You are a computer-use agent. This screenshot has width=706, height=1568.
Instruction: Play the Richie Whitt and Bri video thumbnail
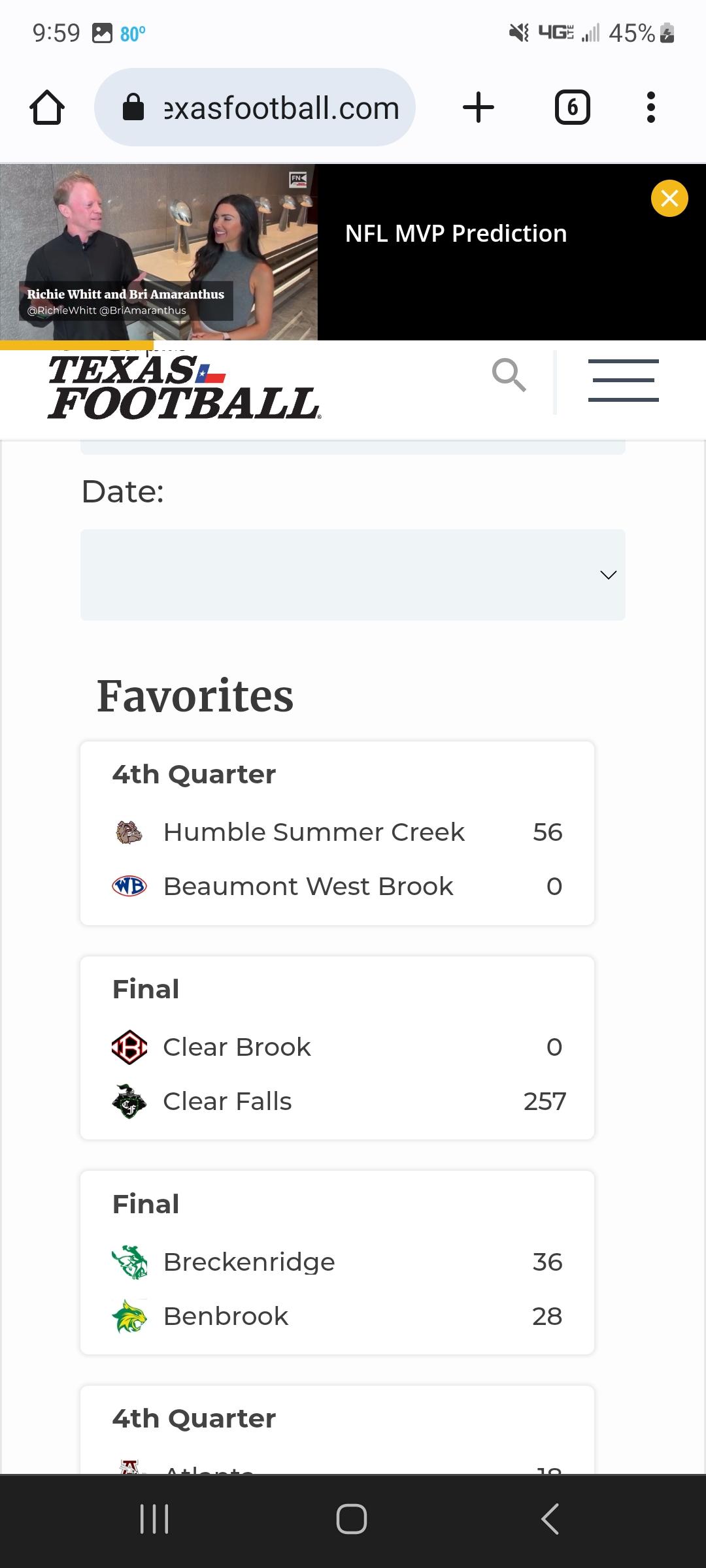point(159,252)
